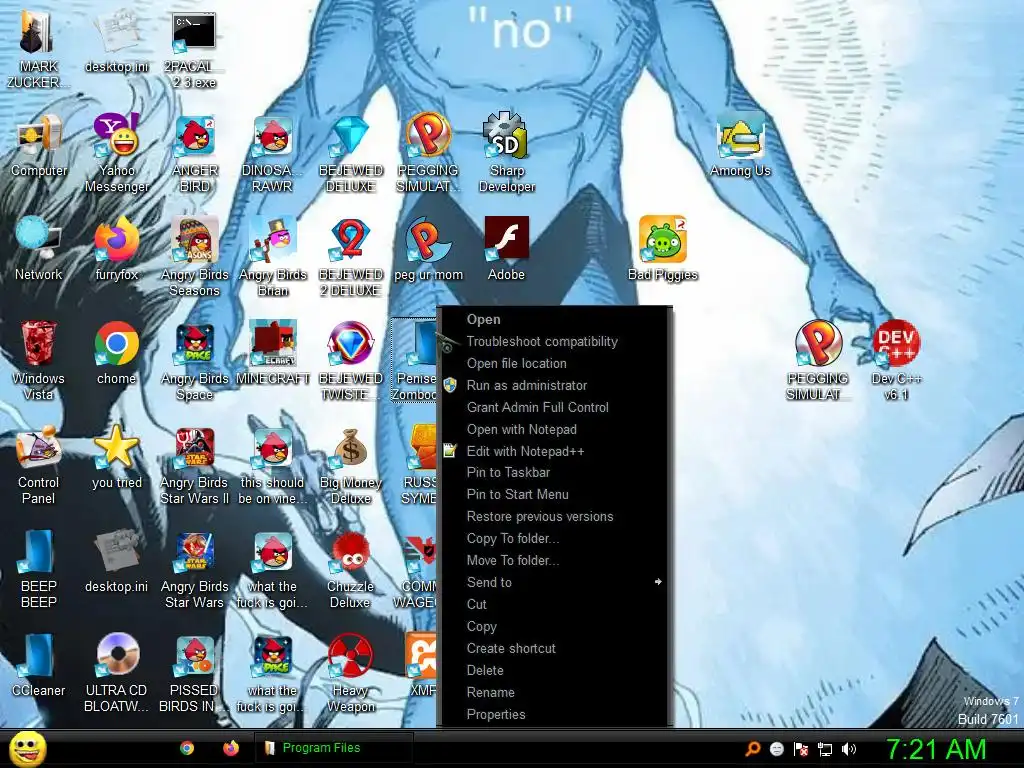1024x768 pixels.
Task: Choose Copy To folder...
Action: click(554, 538)
